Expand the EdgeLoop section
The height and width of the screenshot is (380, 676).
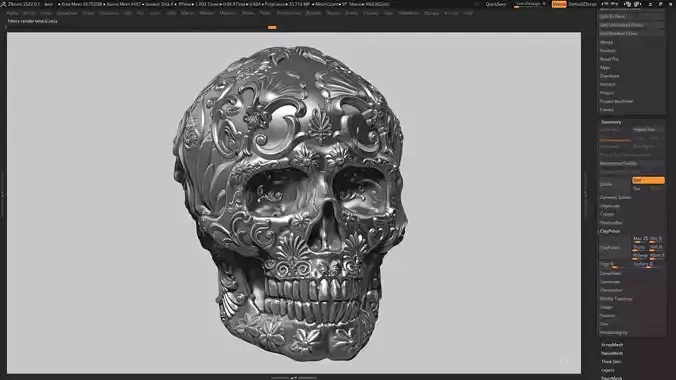click(x=609, y=206)
